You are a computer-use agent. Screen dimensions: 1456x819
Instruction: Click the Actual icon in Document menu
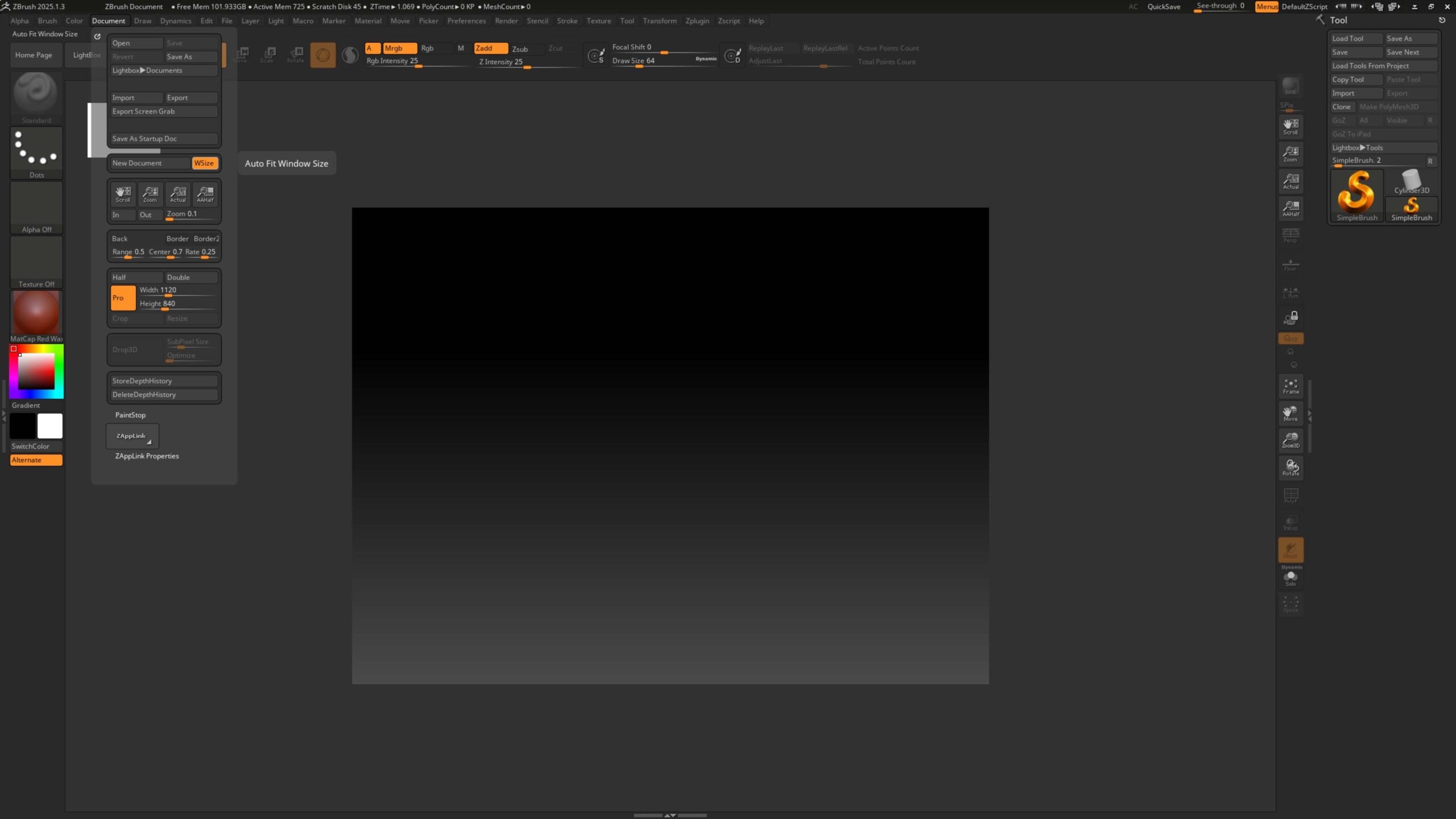(x=177, y=194)
